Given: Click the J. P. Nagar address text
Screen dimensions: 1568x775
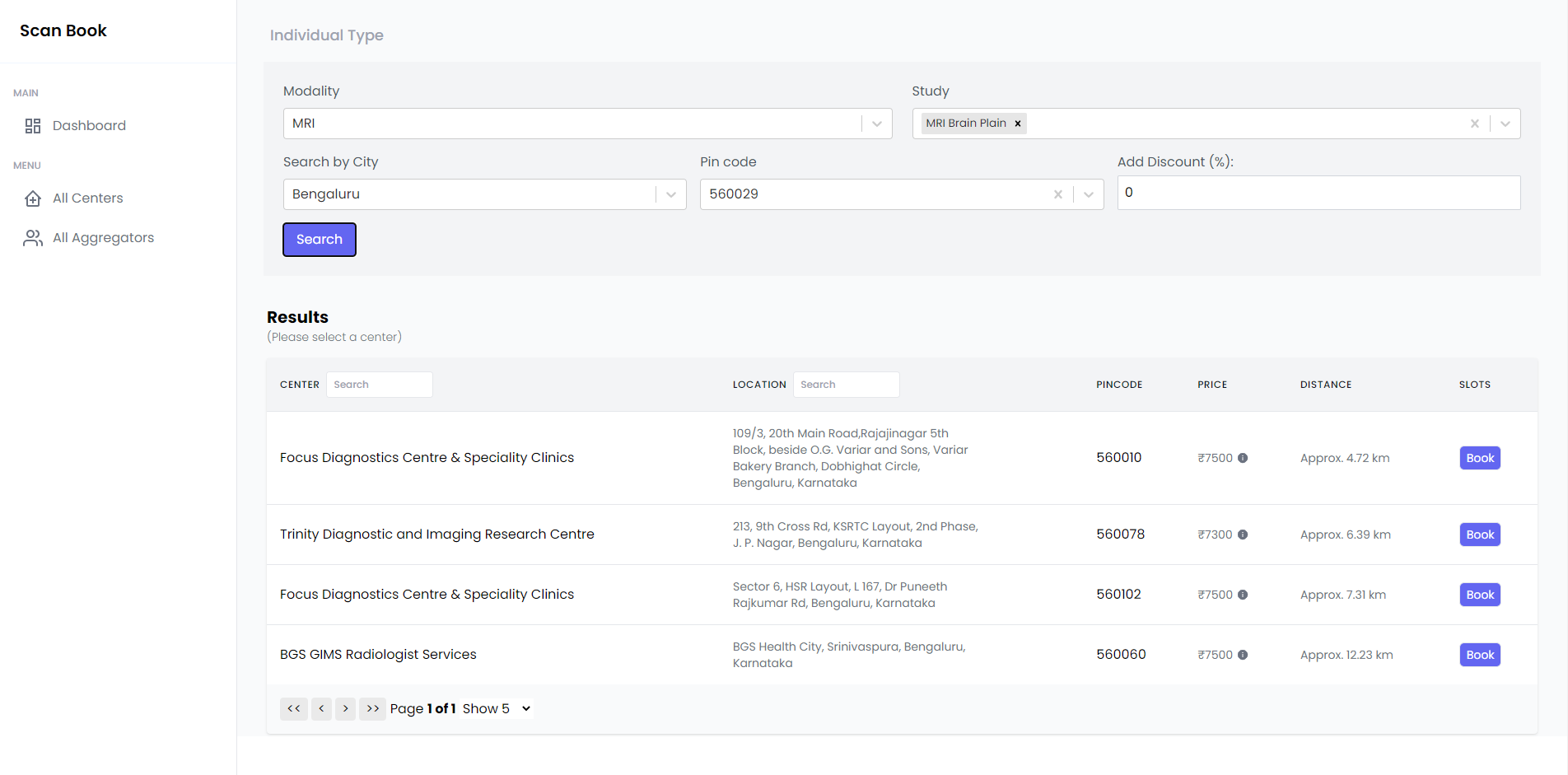Looking at the screenshot, I should 856,535.
